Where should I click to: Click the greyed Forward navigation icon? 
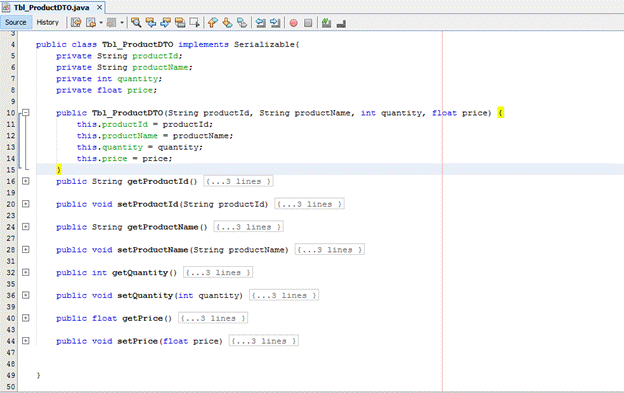(x=111, y=23)
